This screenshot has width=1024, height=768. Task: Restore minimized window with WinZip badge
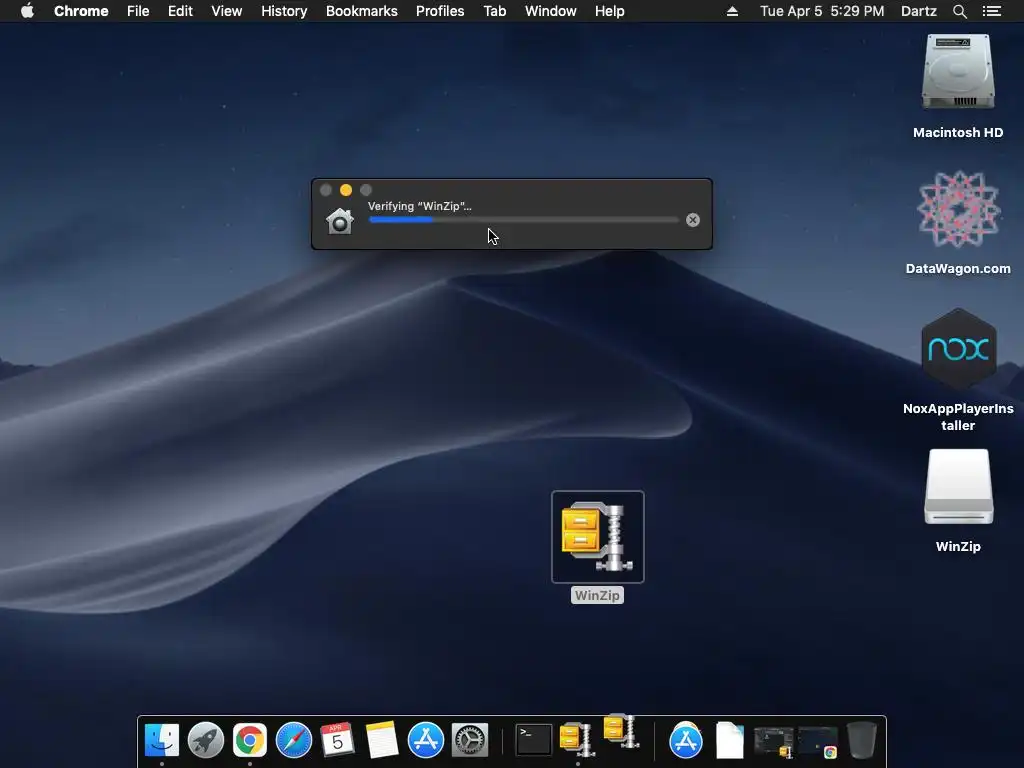(773, 742)
